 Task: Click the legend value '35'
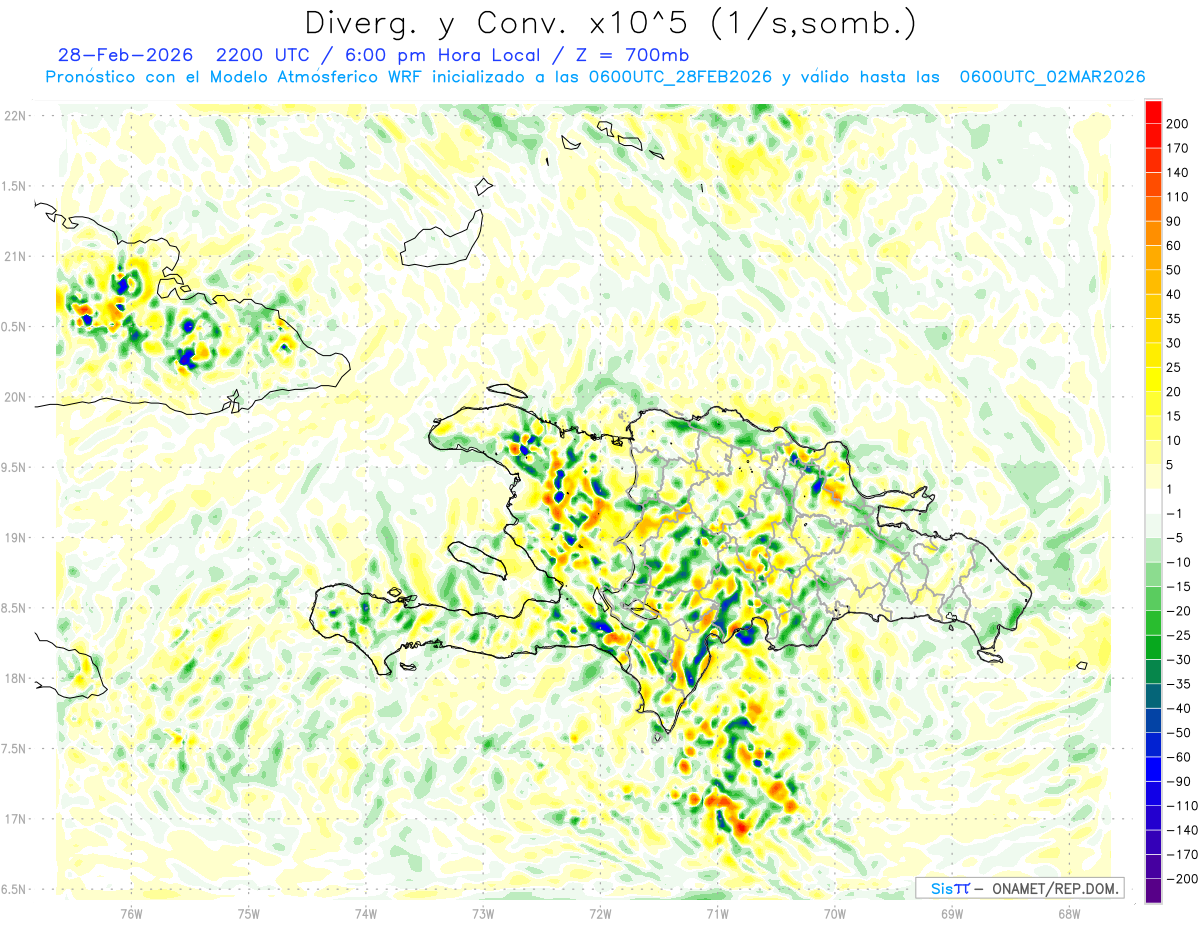click(x=1174, y=319)
